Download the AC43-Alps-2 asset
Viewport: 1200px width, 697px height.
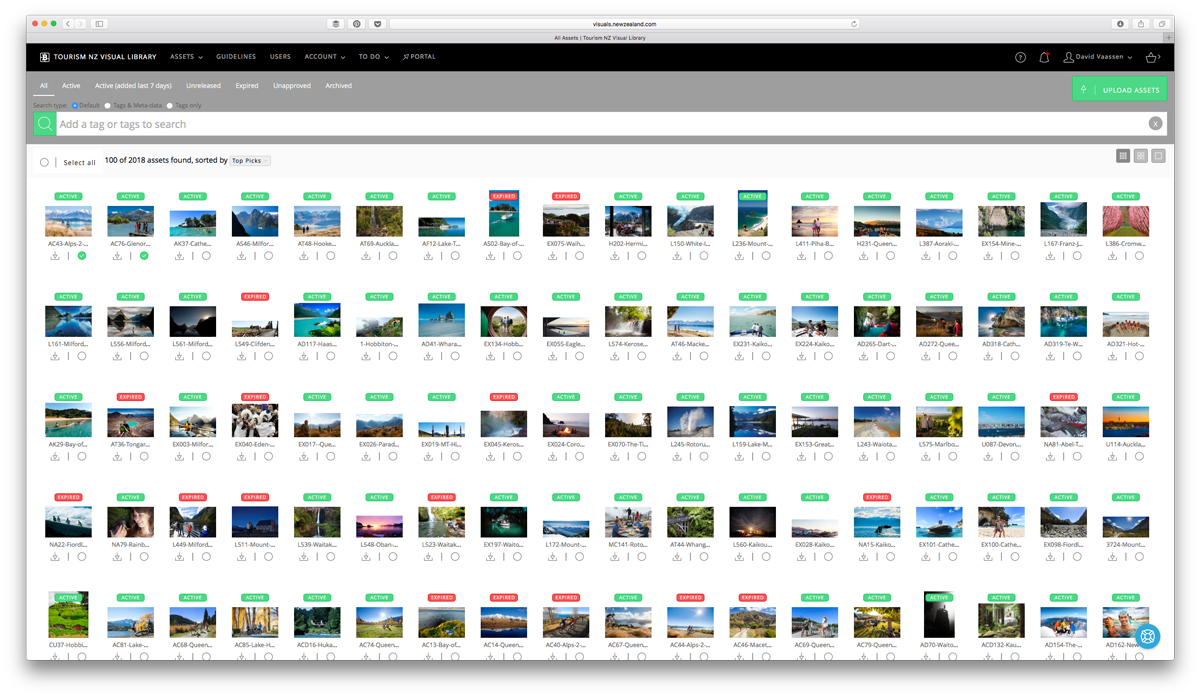55,256
